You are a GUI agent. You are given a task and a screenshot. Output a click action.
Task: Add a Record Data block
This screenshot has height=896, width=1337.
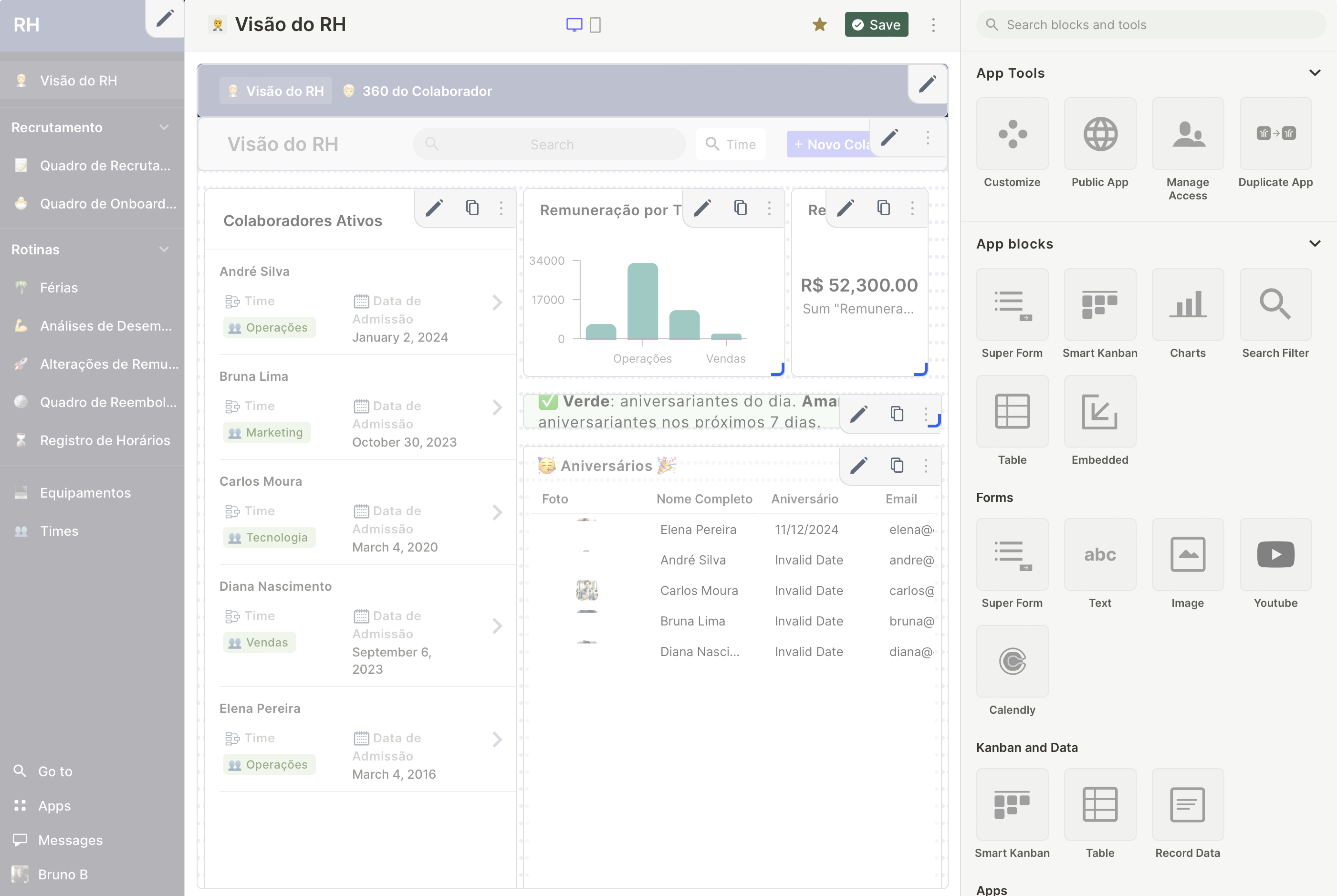[1187, 804]
